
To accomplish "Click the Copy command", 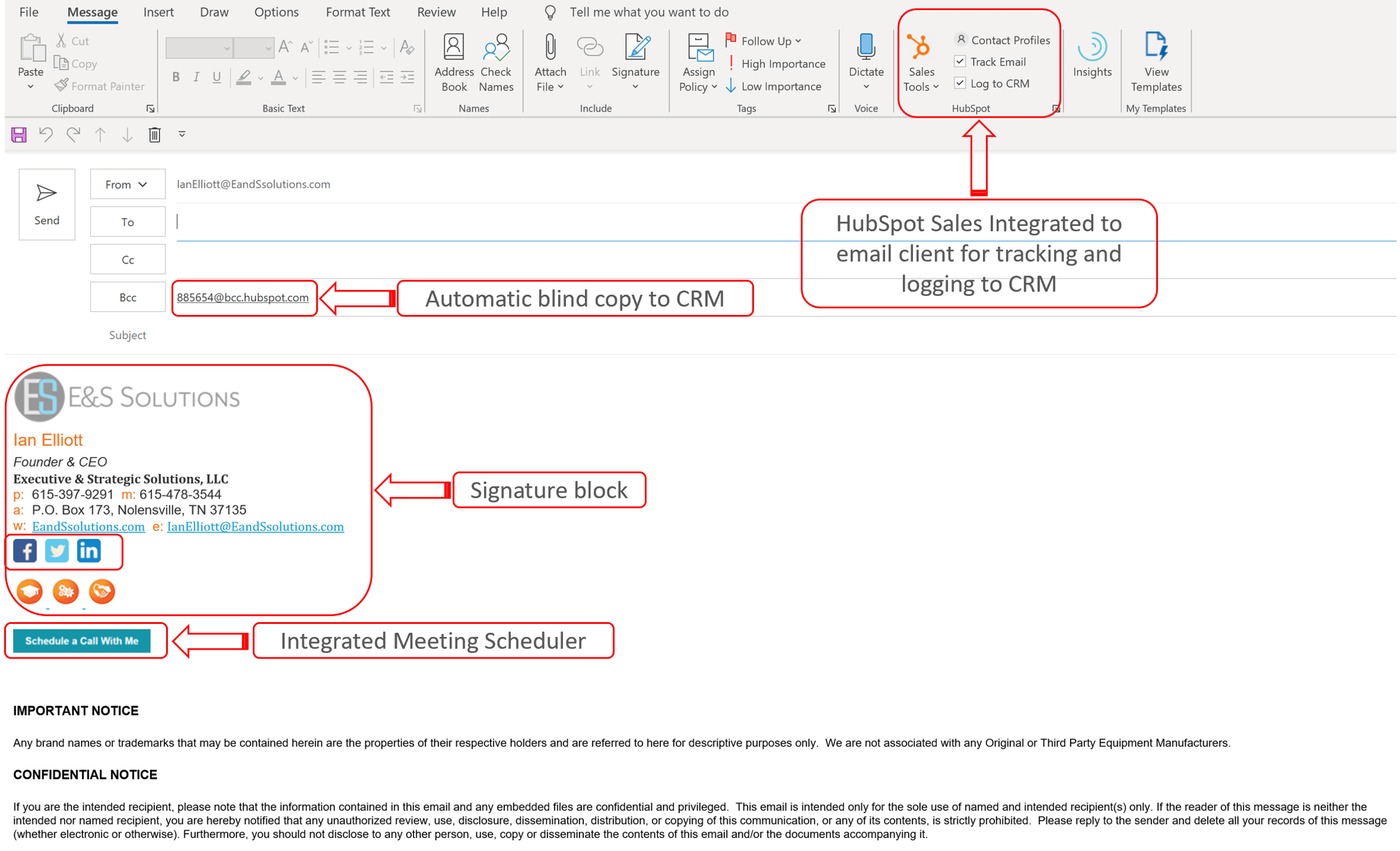I will 76,63.
